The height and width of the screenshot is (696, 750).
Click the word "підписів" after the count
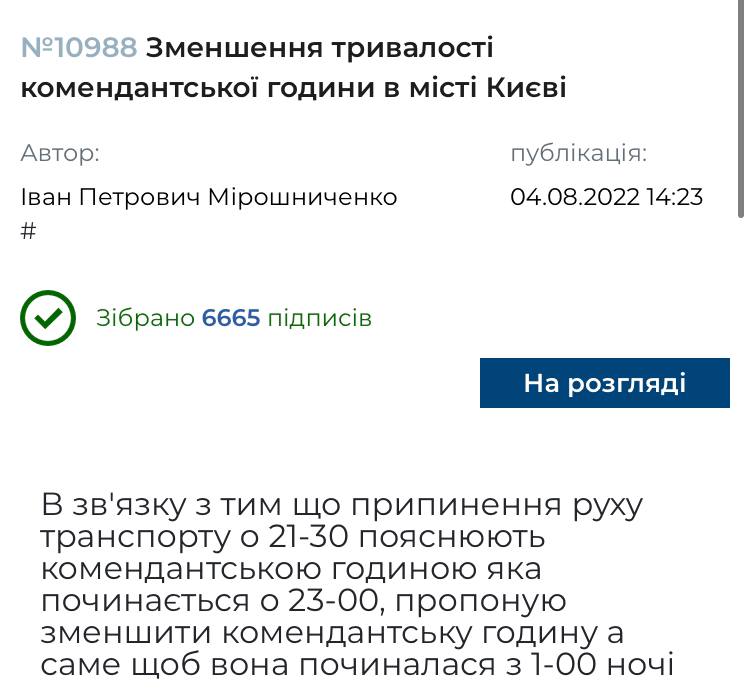tap(320, 318)
